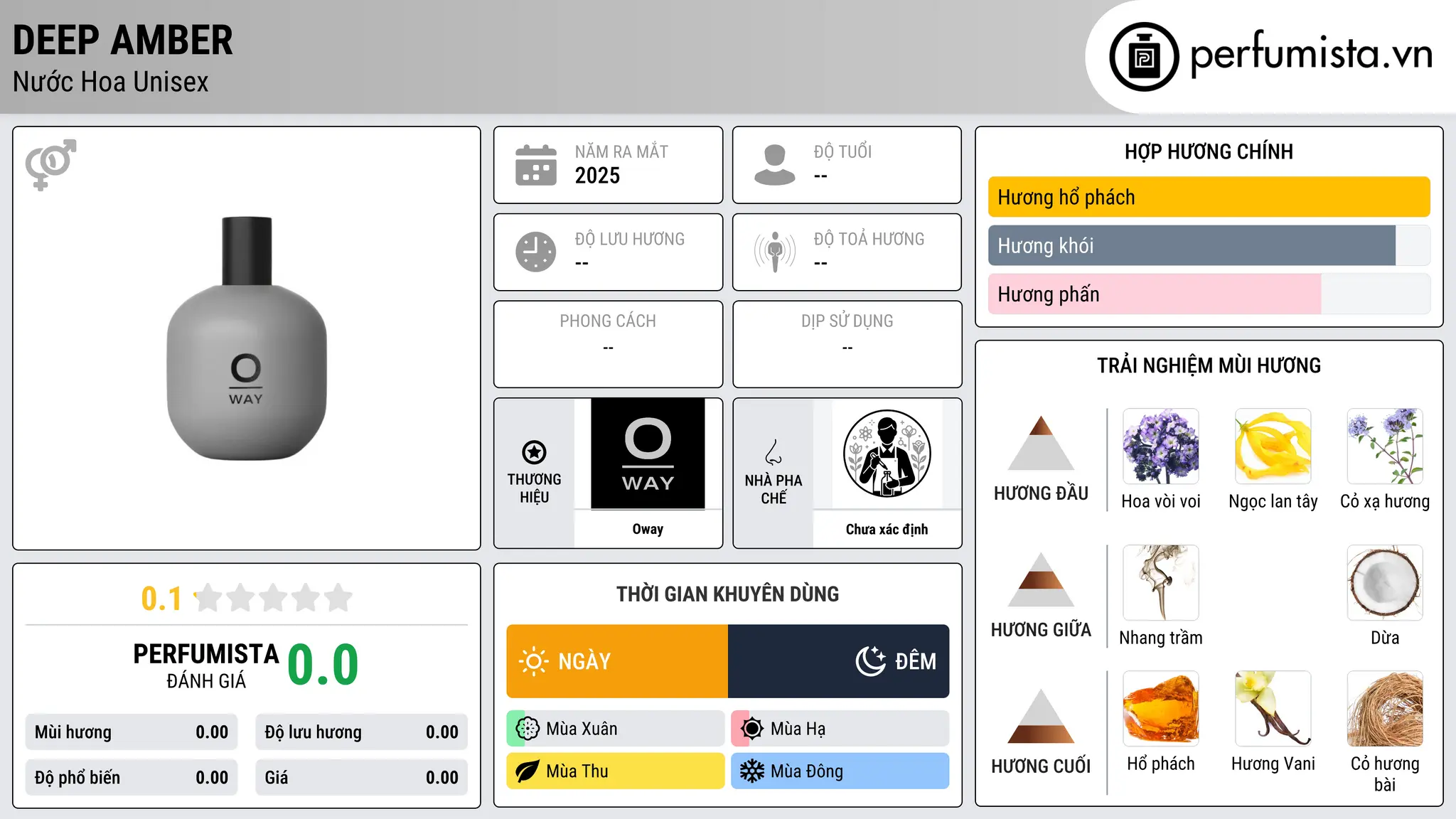Viewport: 1456px width, 819px height.
Task: Open the Hoa vòi voi note image
Action: tap(1161, 446)
